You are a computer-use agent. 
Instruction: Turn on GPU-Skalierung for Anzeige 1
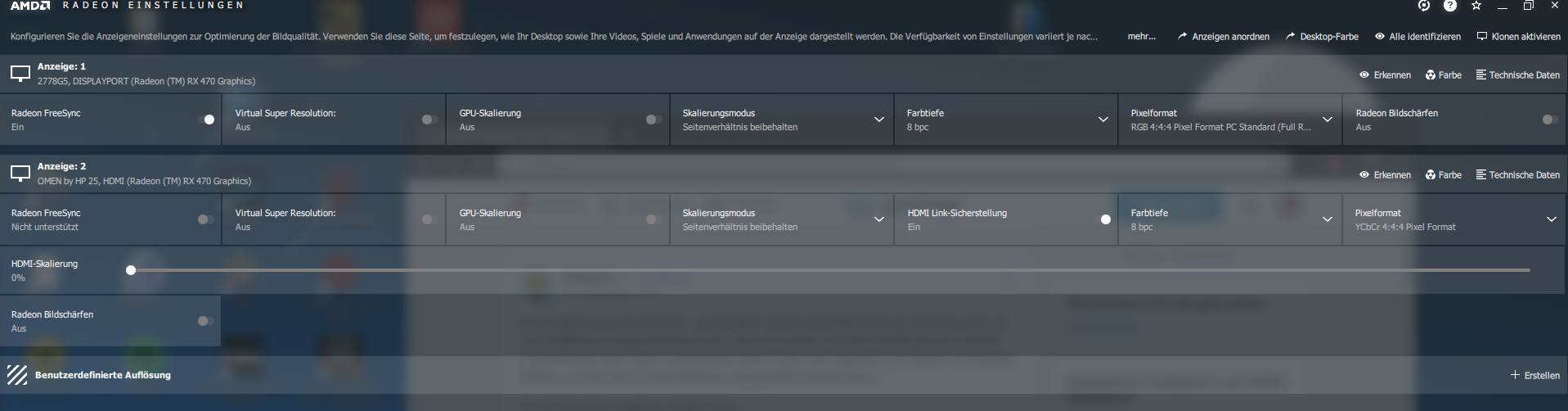coord(654,120)
